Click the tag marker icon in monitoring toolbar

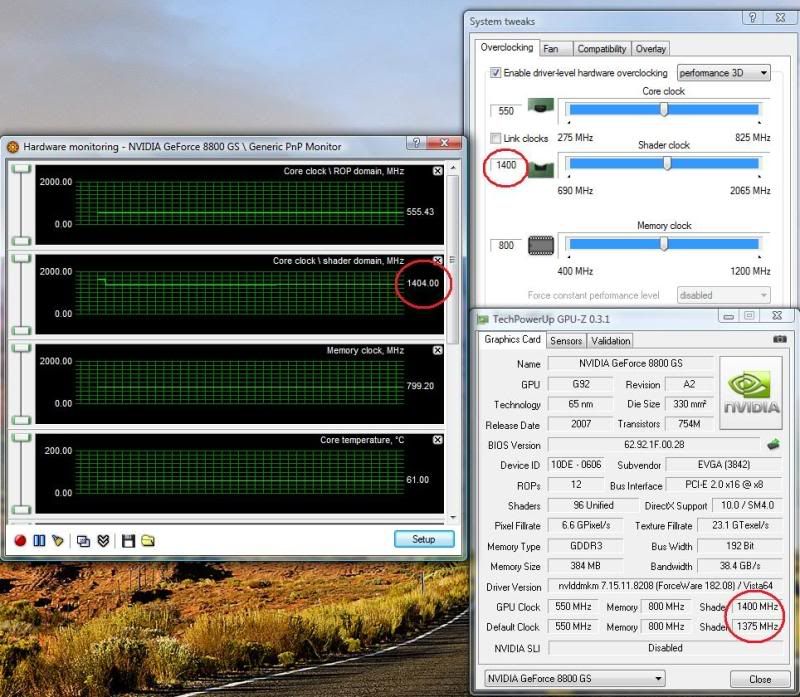point(58,540)
